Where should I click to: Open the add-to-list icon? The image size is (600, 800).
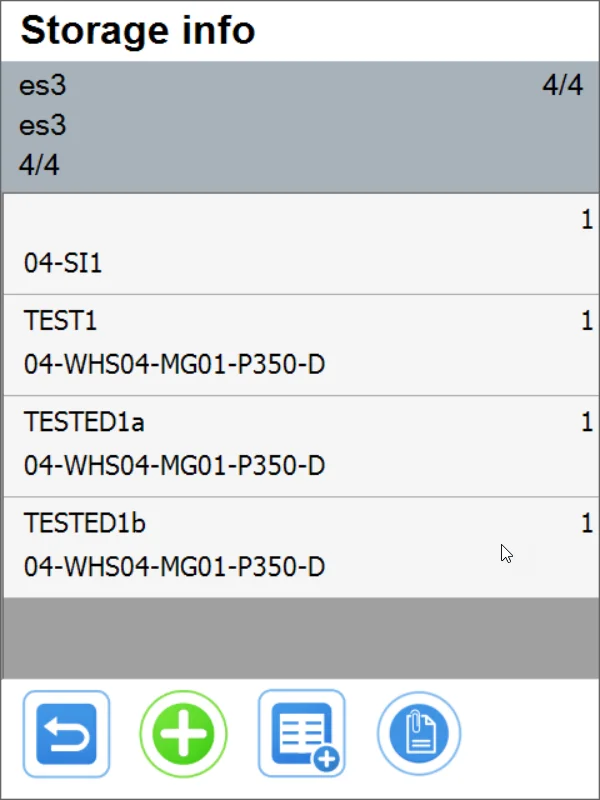click(x=301, y=733)
